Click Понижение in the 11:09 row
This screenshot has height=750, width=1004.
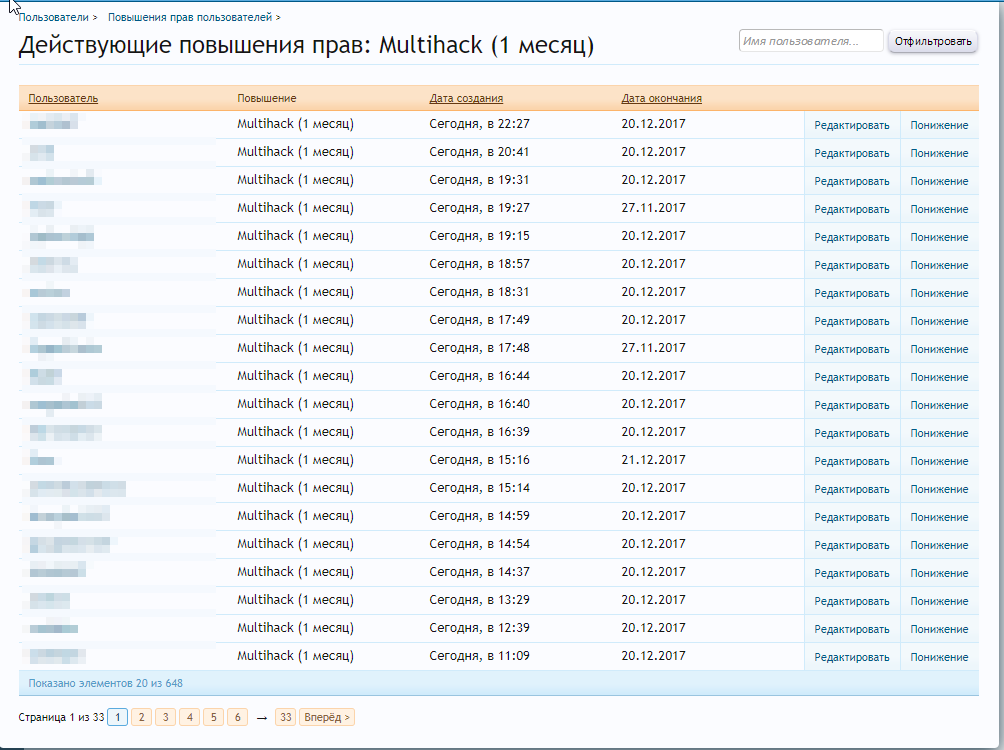[x=939, y=657]
